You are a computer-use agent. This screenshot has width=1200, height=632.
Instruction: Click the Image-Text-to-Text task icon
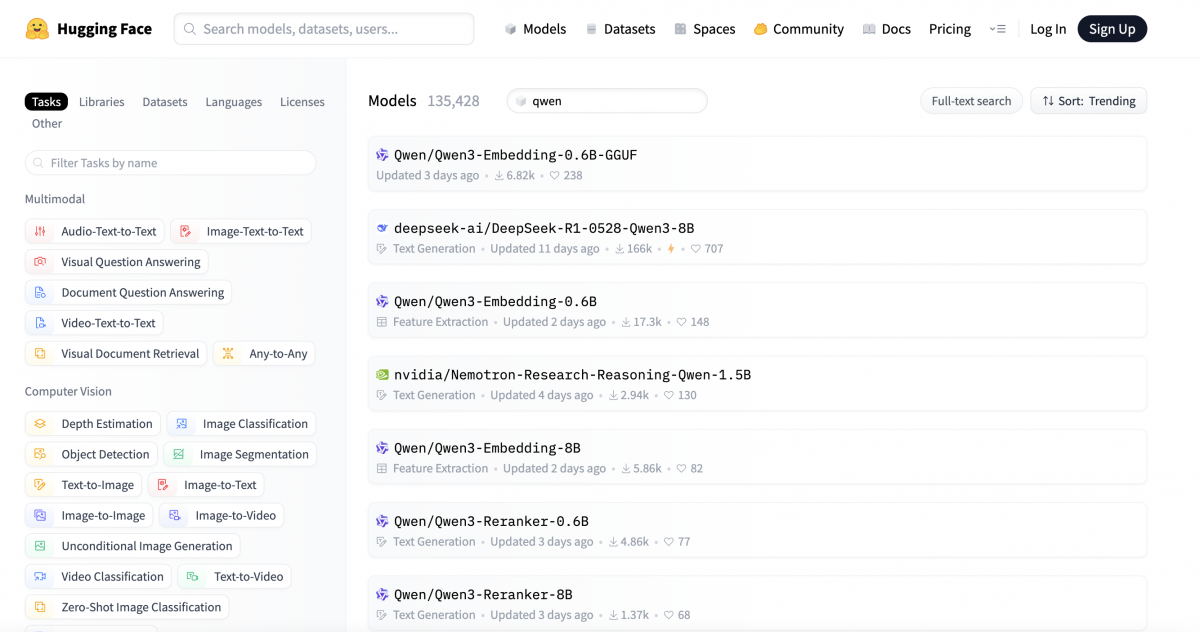(186, 231)
